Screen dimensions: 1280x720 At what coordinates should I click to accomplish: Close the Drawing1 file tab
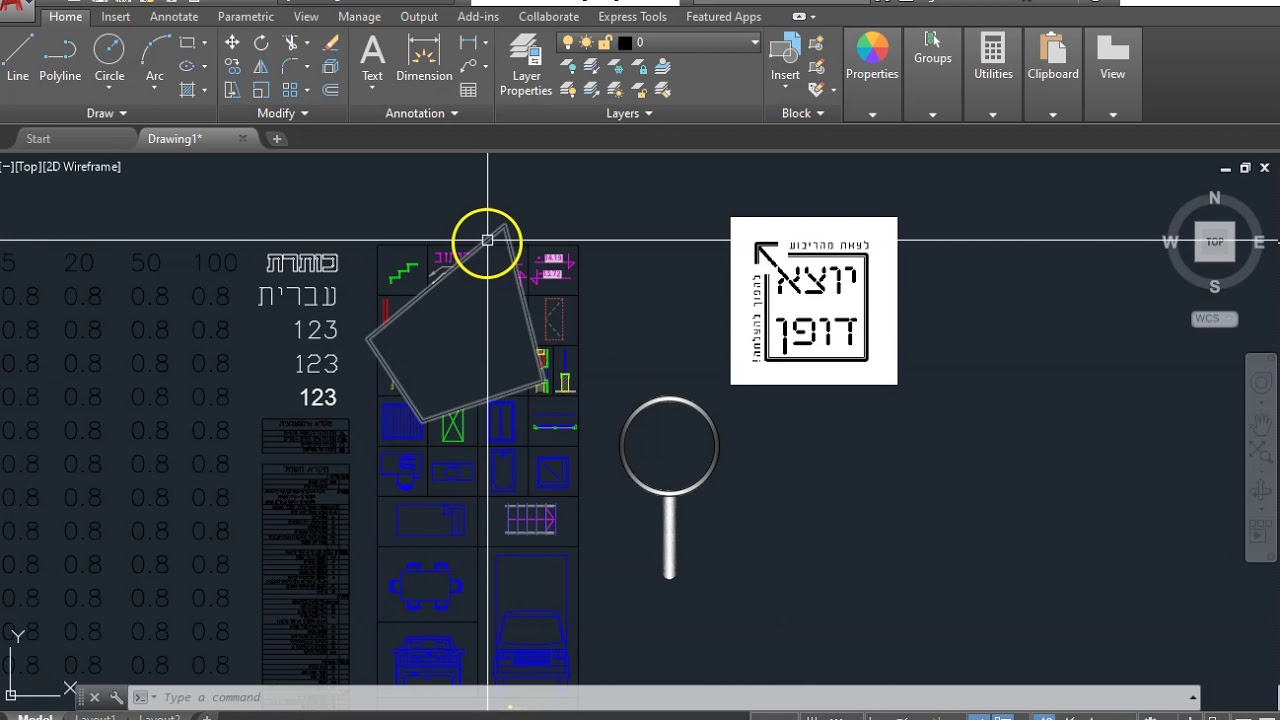(x=242, y=139)
